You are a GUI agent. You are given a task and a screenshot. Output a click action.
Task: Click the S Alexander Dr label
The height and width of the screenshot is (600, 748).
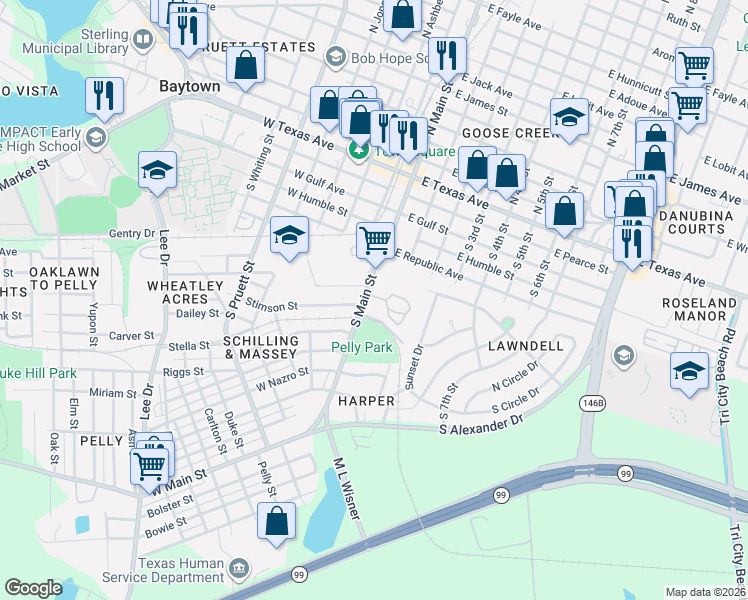pyautogui.click(x=481, y=425)
